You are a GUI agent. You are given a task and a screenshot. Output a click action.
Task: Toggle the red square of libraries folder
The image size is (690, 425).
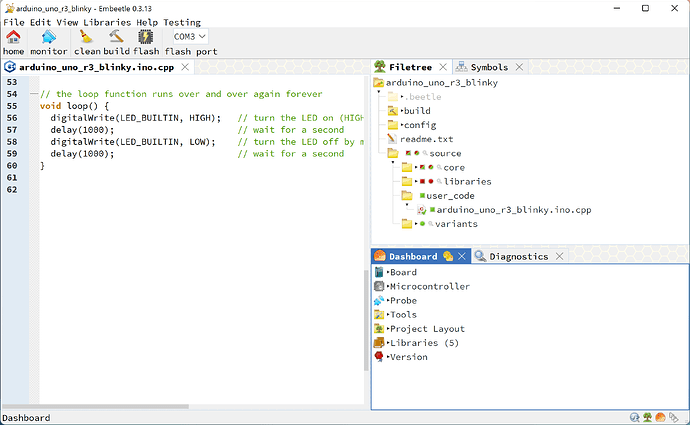tap(422, 181)
